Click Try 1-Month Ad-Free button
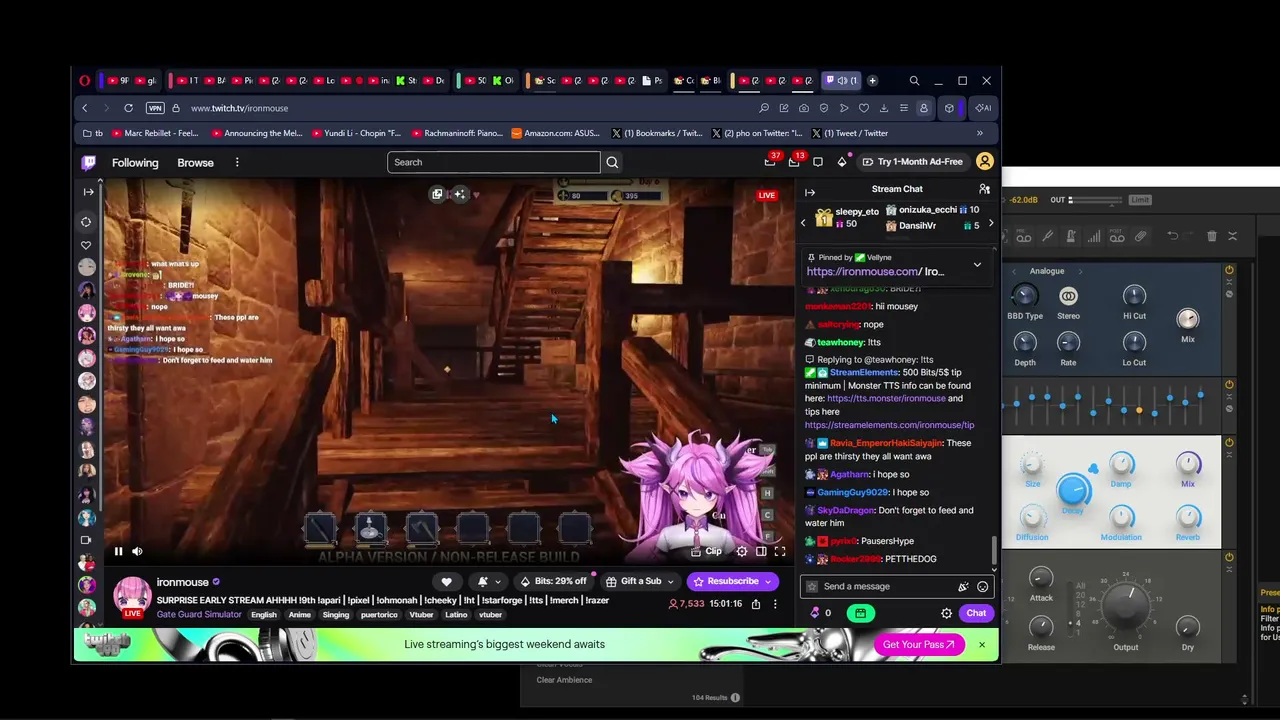The image size is (1280, 720). point(913,162)
